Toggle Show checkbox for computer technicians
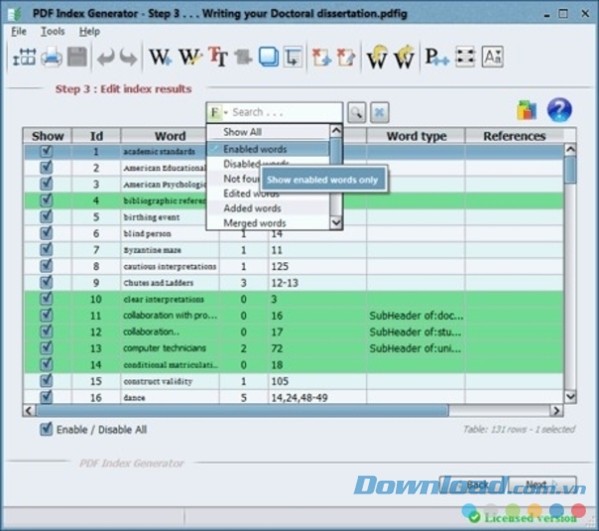The height and width of the screenshot is (531, 599). [47, 348]
